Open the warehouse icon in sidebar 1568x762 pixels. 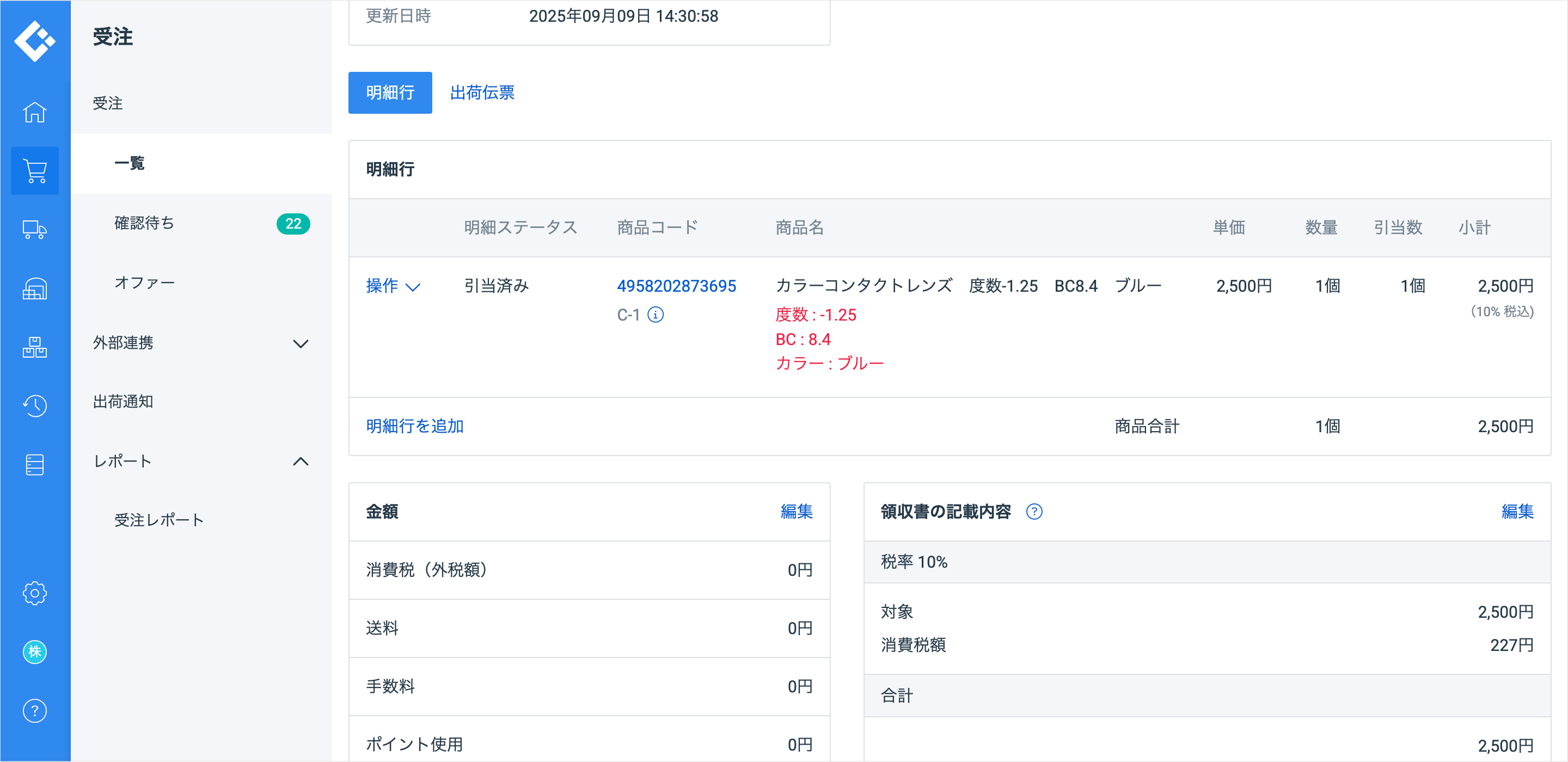point(35,288)
